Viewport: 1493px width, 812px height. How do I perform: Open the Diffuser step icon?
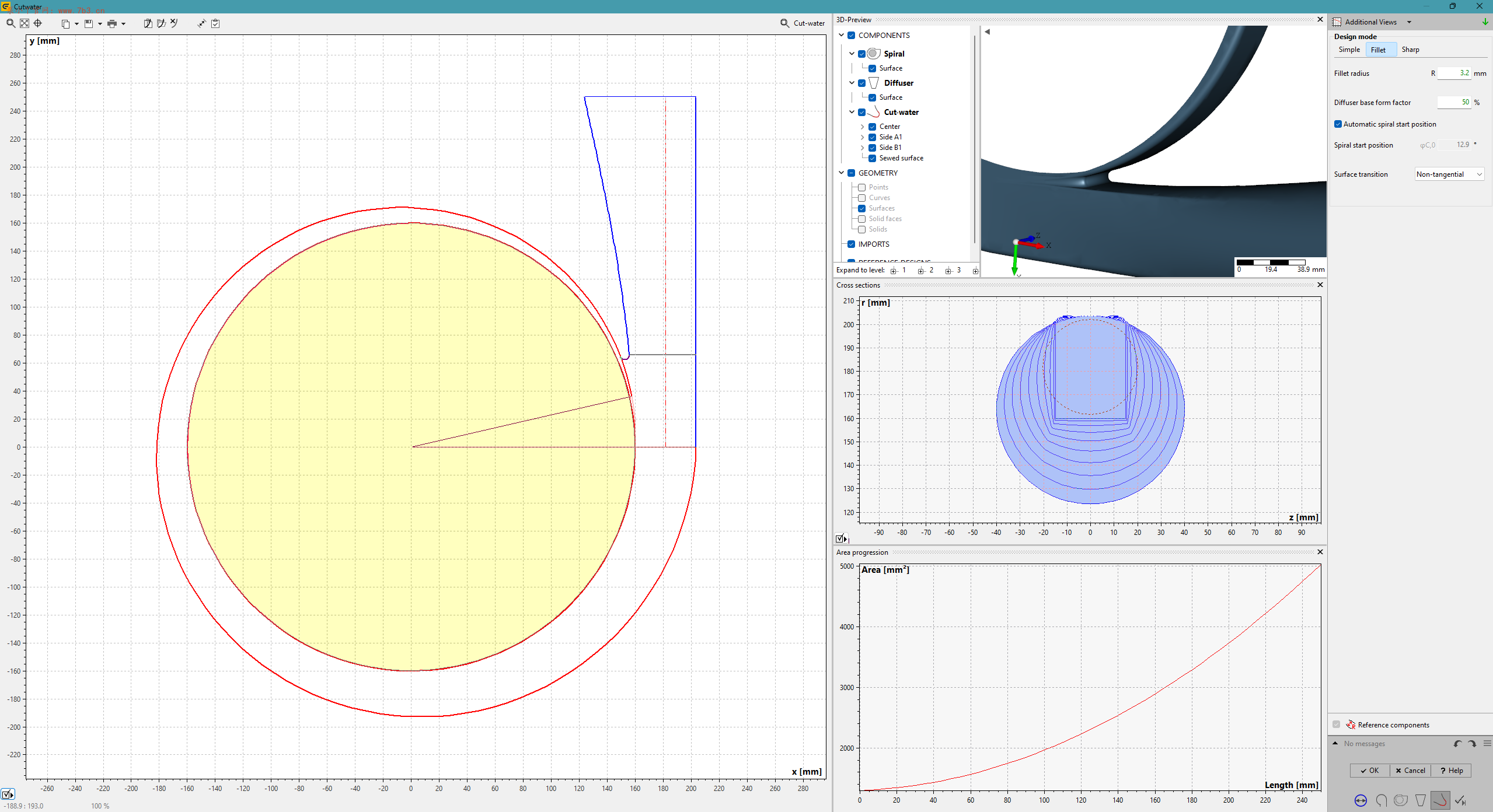1421,800
